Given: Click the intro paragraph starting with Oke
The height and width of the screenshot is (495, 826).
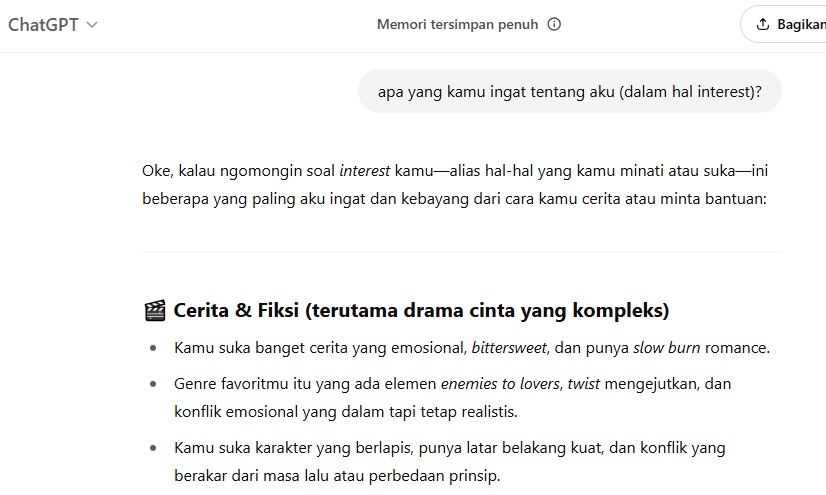Looking at the screenshot, I should pos(455,185).
